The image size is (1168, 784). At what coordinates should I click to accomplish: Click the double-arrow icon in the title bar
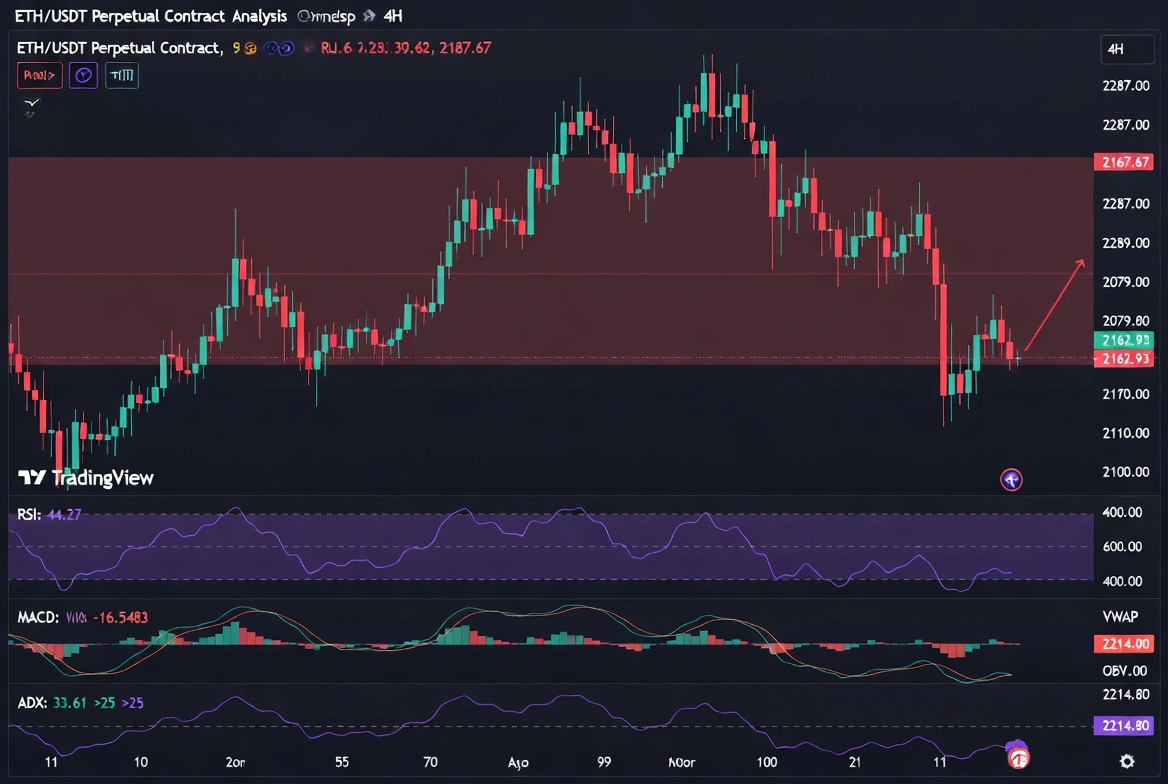click(x=369, y=16)
